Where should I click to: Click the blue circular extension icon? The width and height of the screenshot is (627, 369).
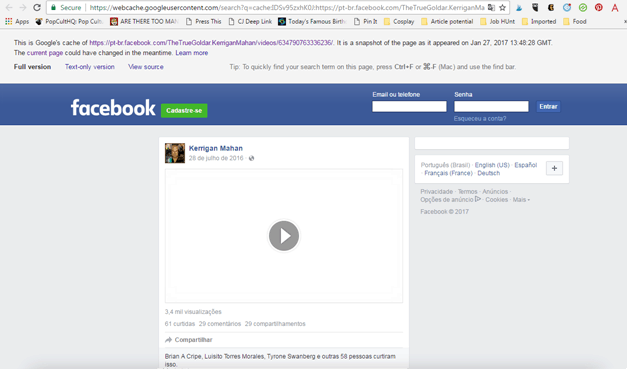[567, 8]
